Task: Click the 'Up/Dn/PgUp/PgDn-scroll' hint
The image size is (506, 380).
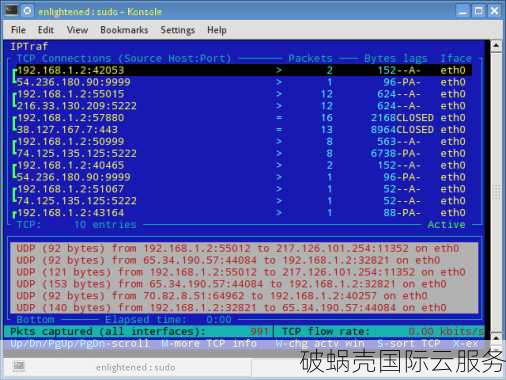Action: (80, 343)
